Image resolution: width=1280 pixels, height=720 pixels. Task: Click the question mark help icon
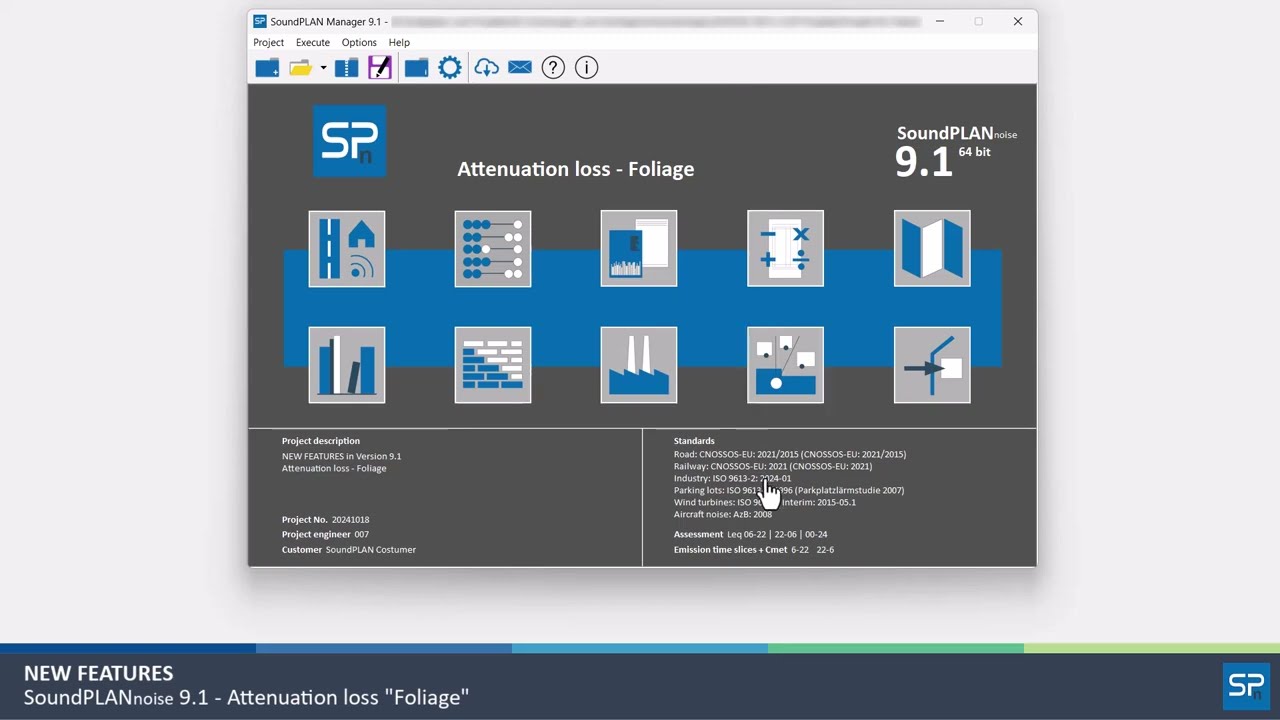553,67
